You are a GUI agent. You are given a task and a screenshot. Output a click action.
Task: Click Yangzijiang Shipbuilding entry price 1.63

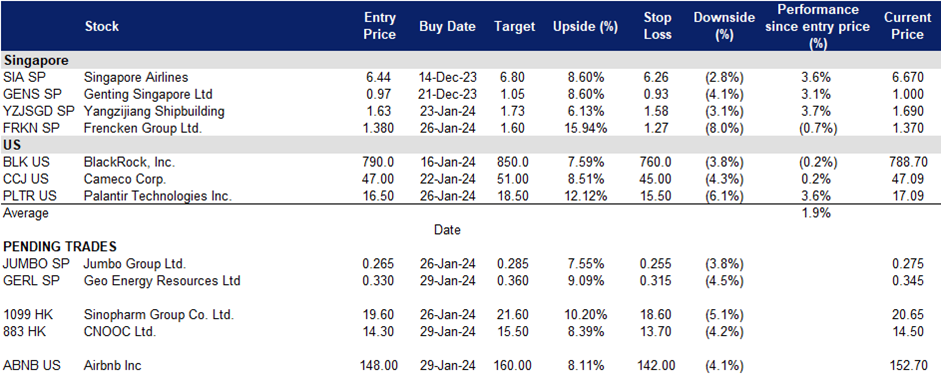[x=380, y=111]
